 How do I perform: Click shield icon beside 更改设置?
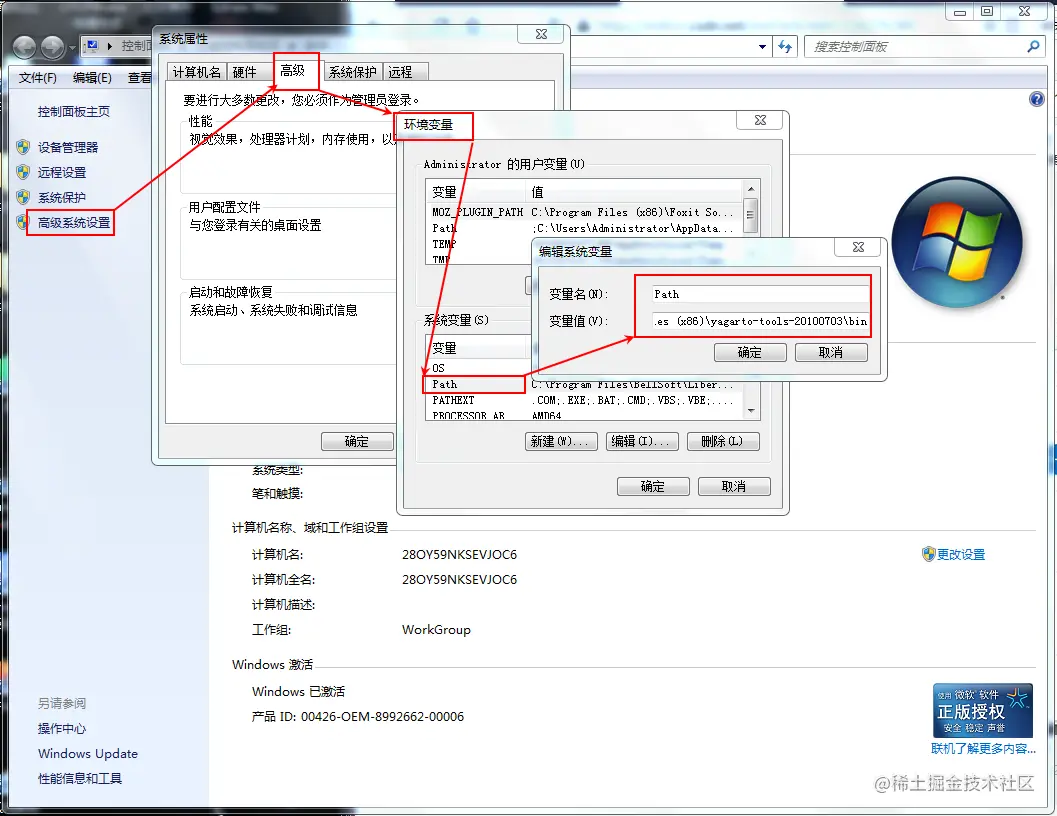point(928,554)
